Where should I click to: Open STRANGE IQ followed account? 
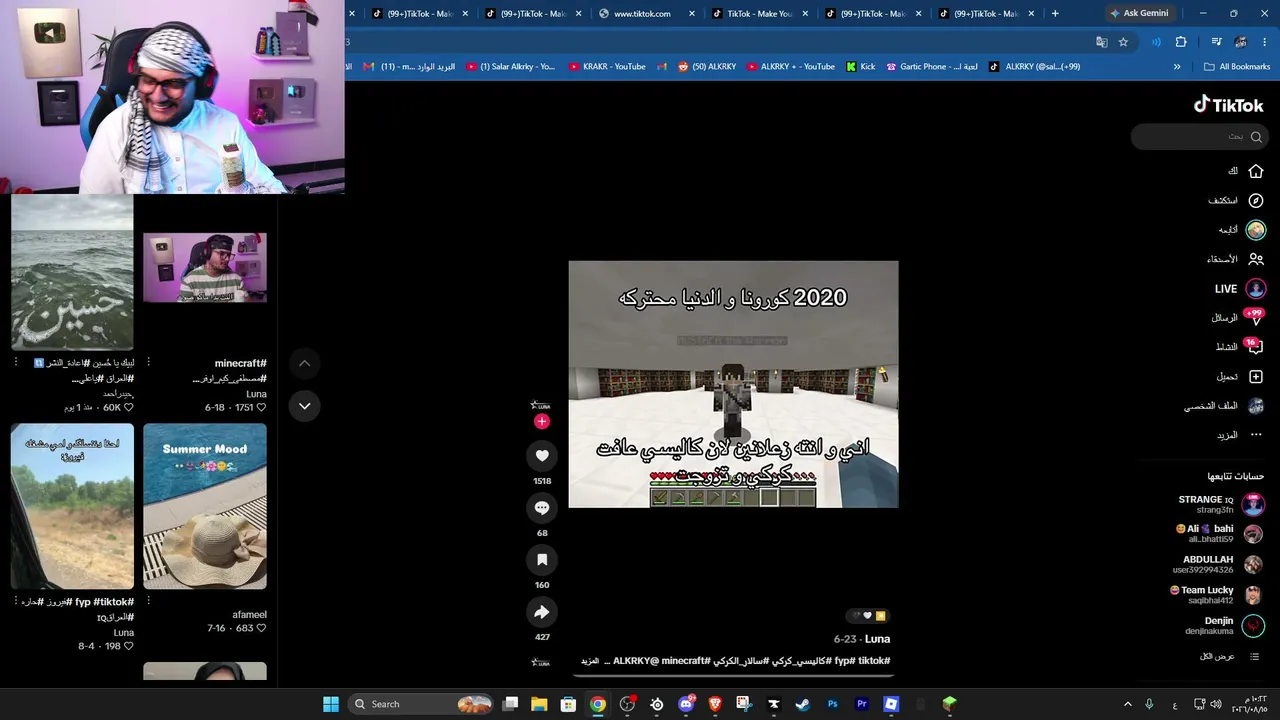click(1220, 504)
